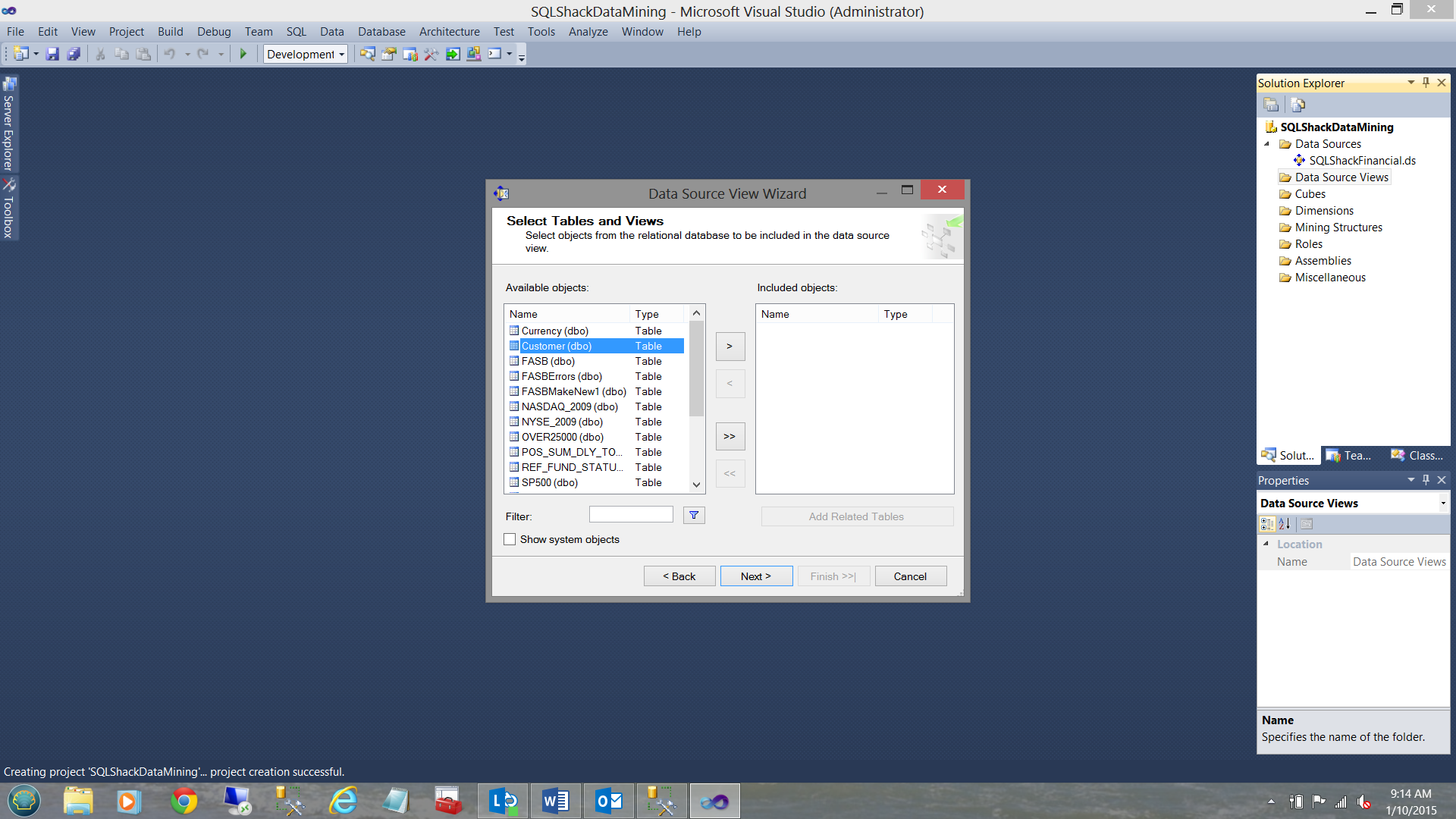Open the Architecture menu
This screenshot has width=1456, height=819.
(449, 32)
